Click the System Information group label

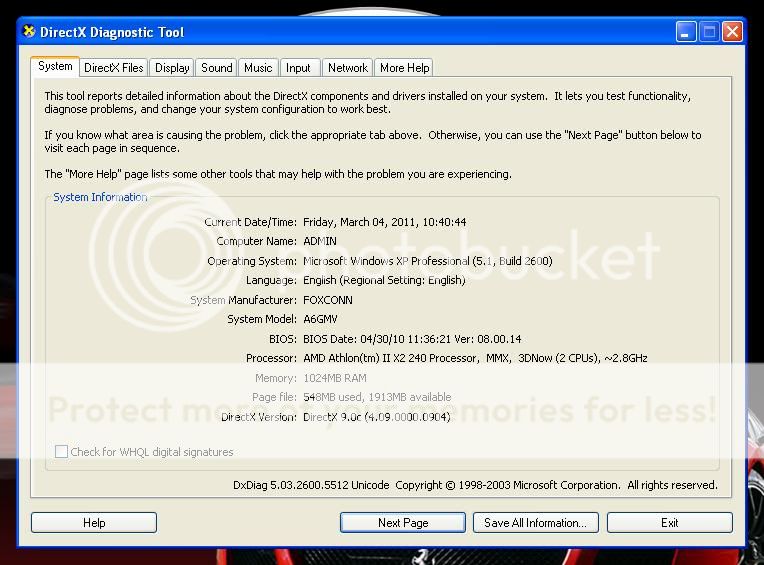click(100, 197)
